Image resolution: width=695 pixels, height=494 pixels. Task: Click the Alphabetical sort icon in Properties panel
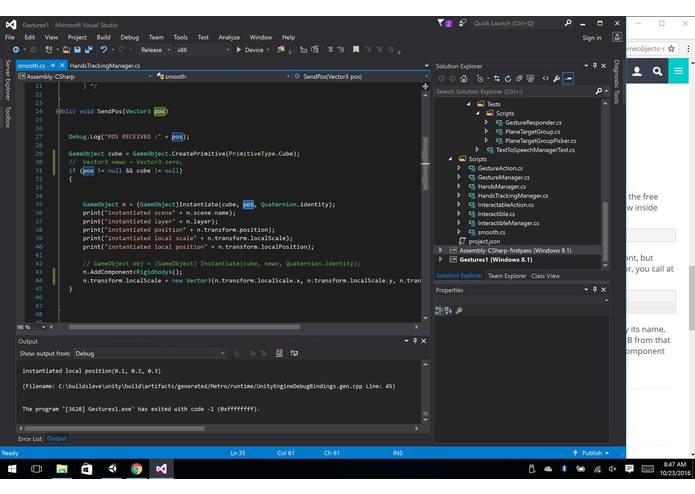pyautogui.click(x=448, y=310)
